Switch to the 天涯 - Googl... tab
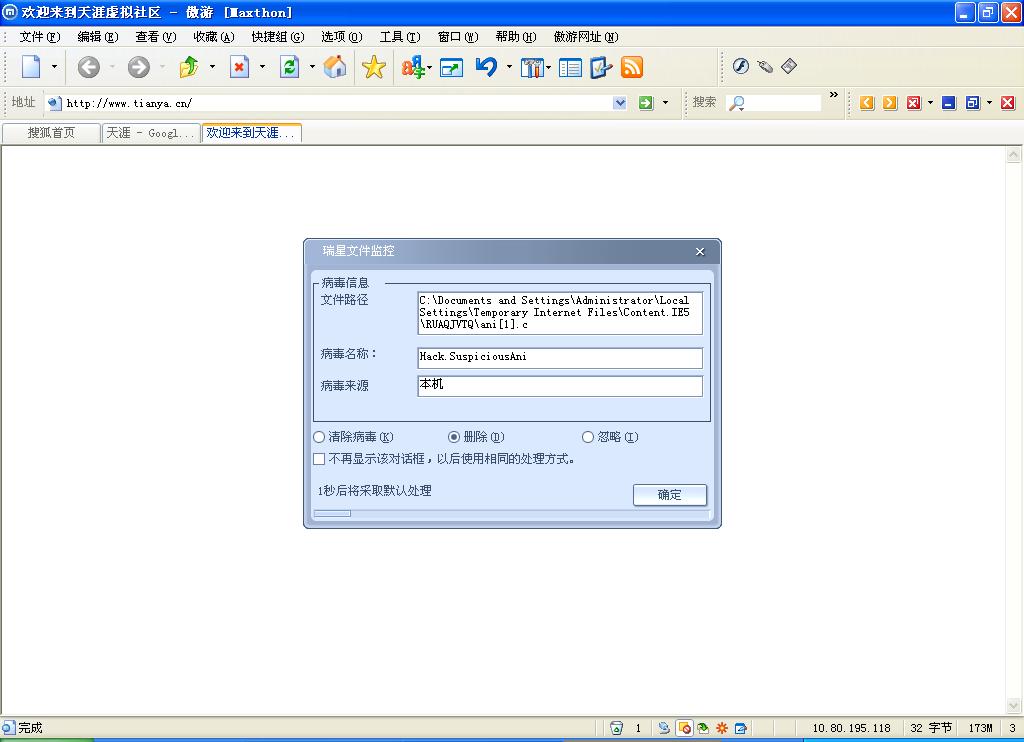This screenshot has height=742, width=1024. click(x=151, y=133)
